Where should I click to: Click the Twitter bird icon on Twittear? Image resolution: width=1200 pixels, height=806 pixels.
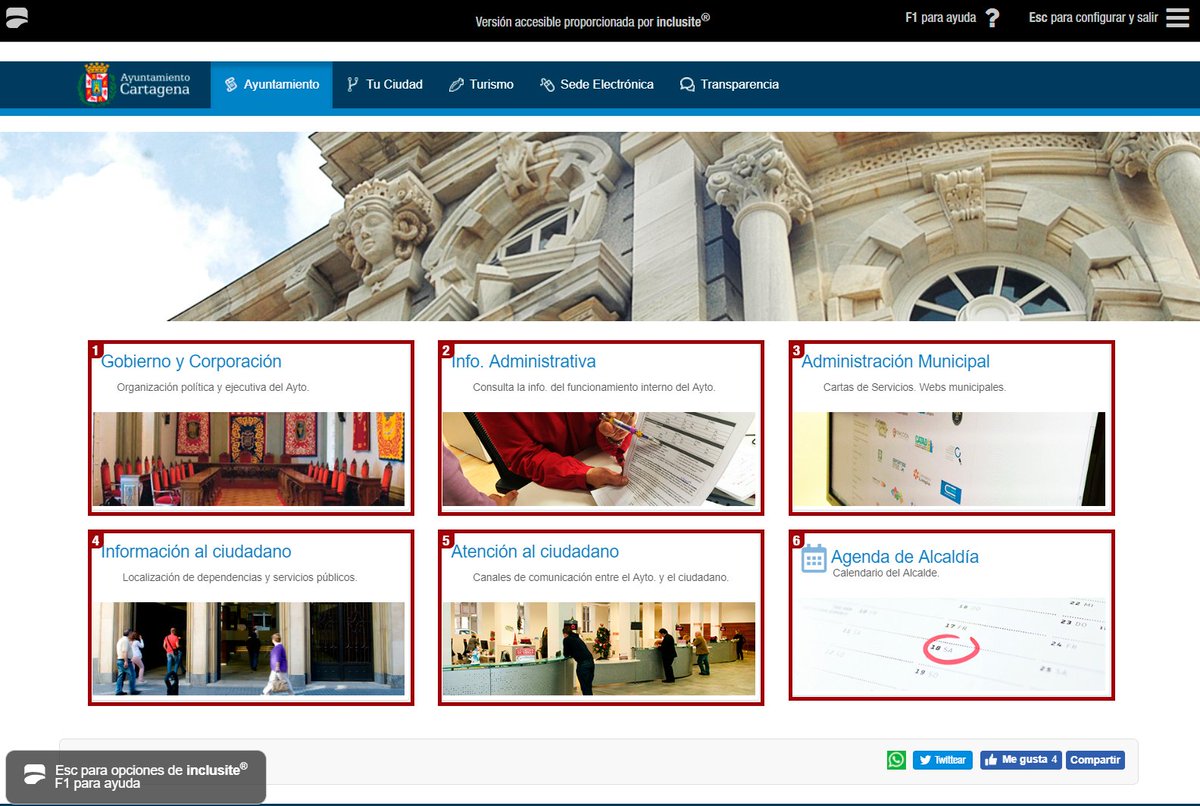tap(926, 760)
